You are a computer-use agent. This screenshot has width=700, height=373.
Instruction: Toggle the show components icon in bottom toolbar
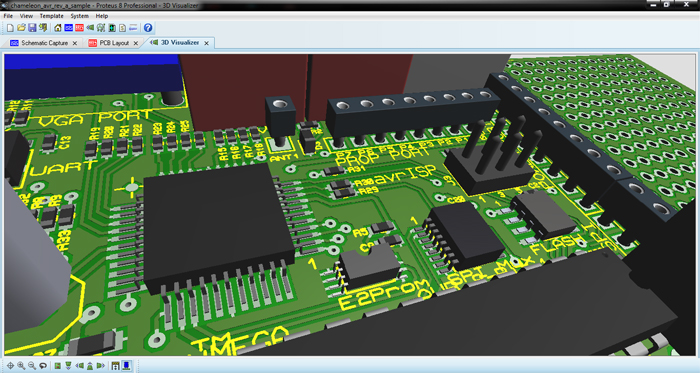126,366
